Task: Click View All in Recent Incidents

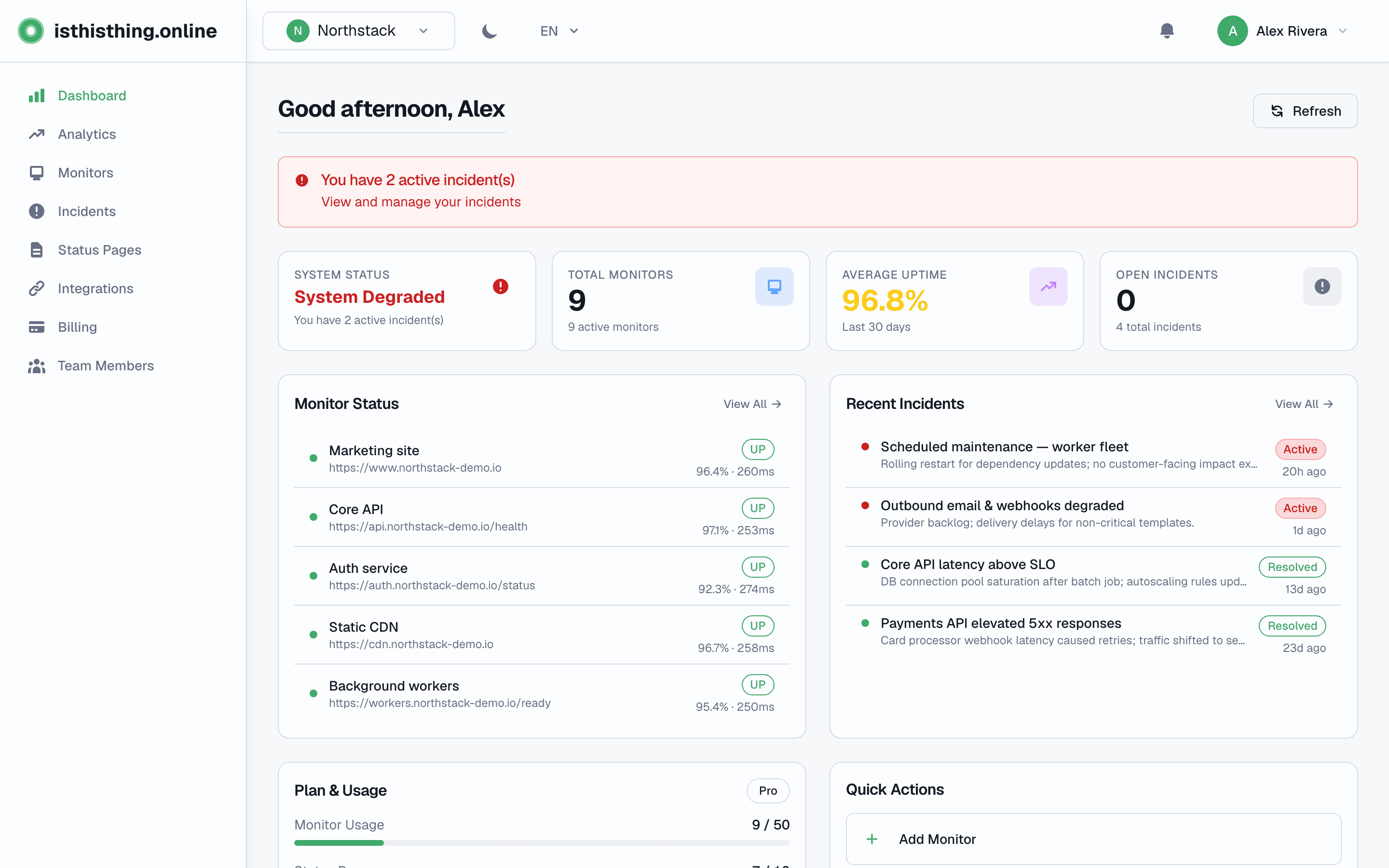Action: 1304,404
